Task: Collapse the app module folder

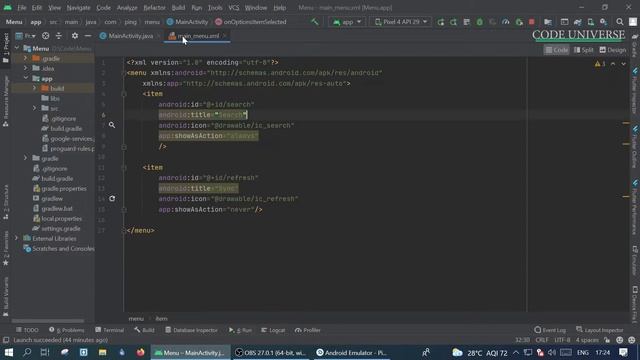Action: click(25, 78)
